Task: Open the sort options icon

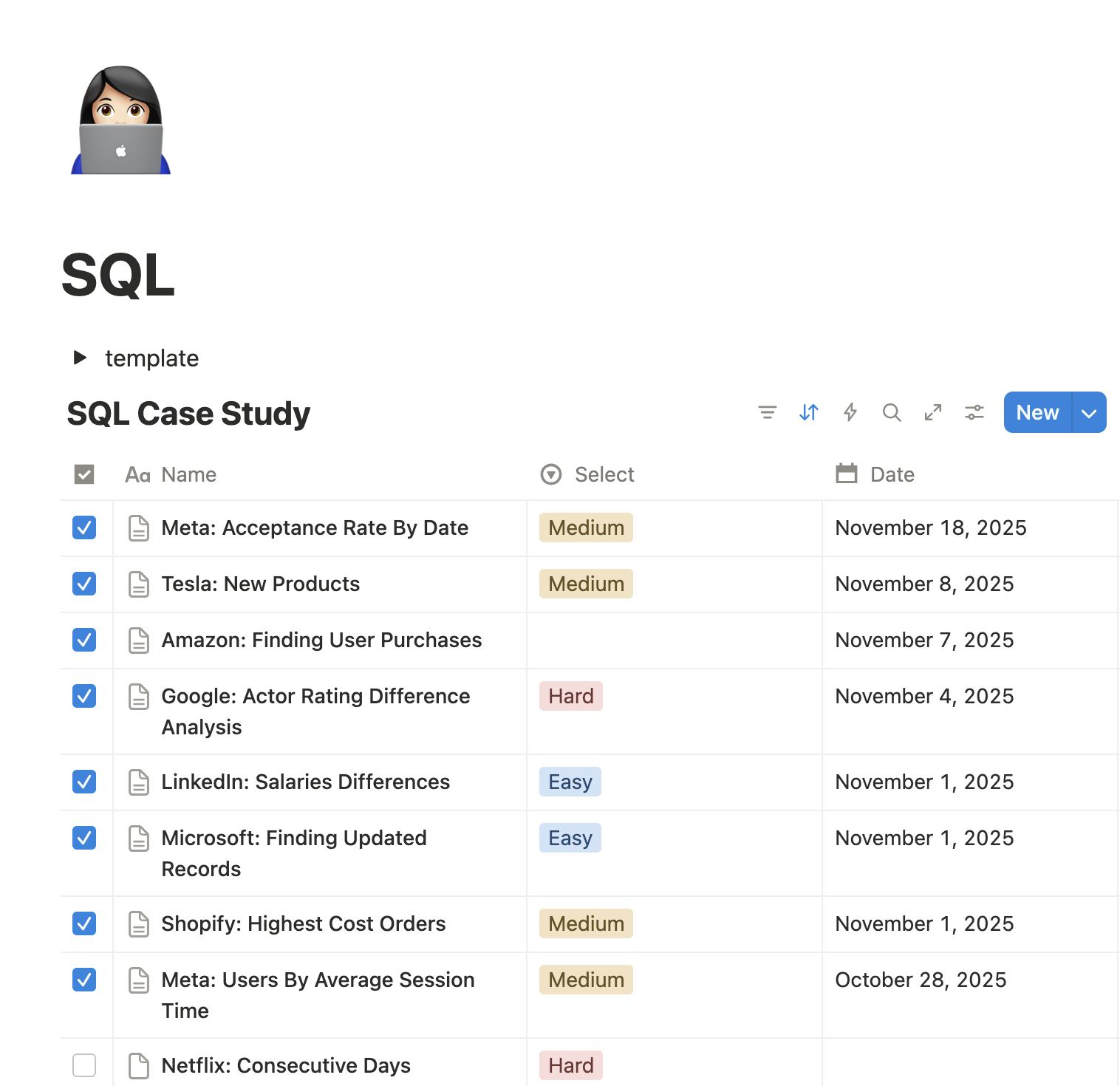Action: [x=809, y=412]
